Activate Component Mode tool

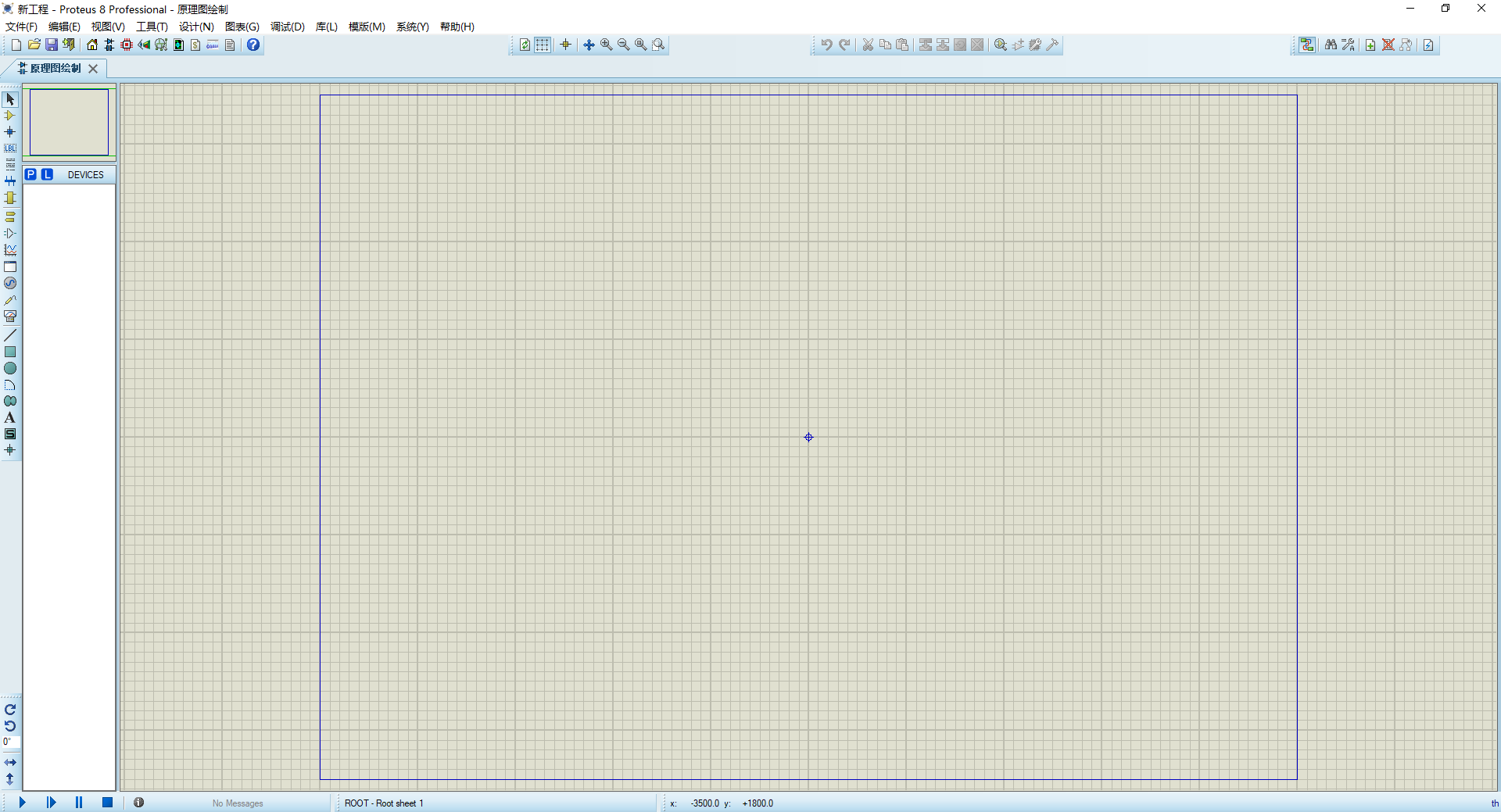point(10,116)
